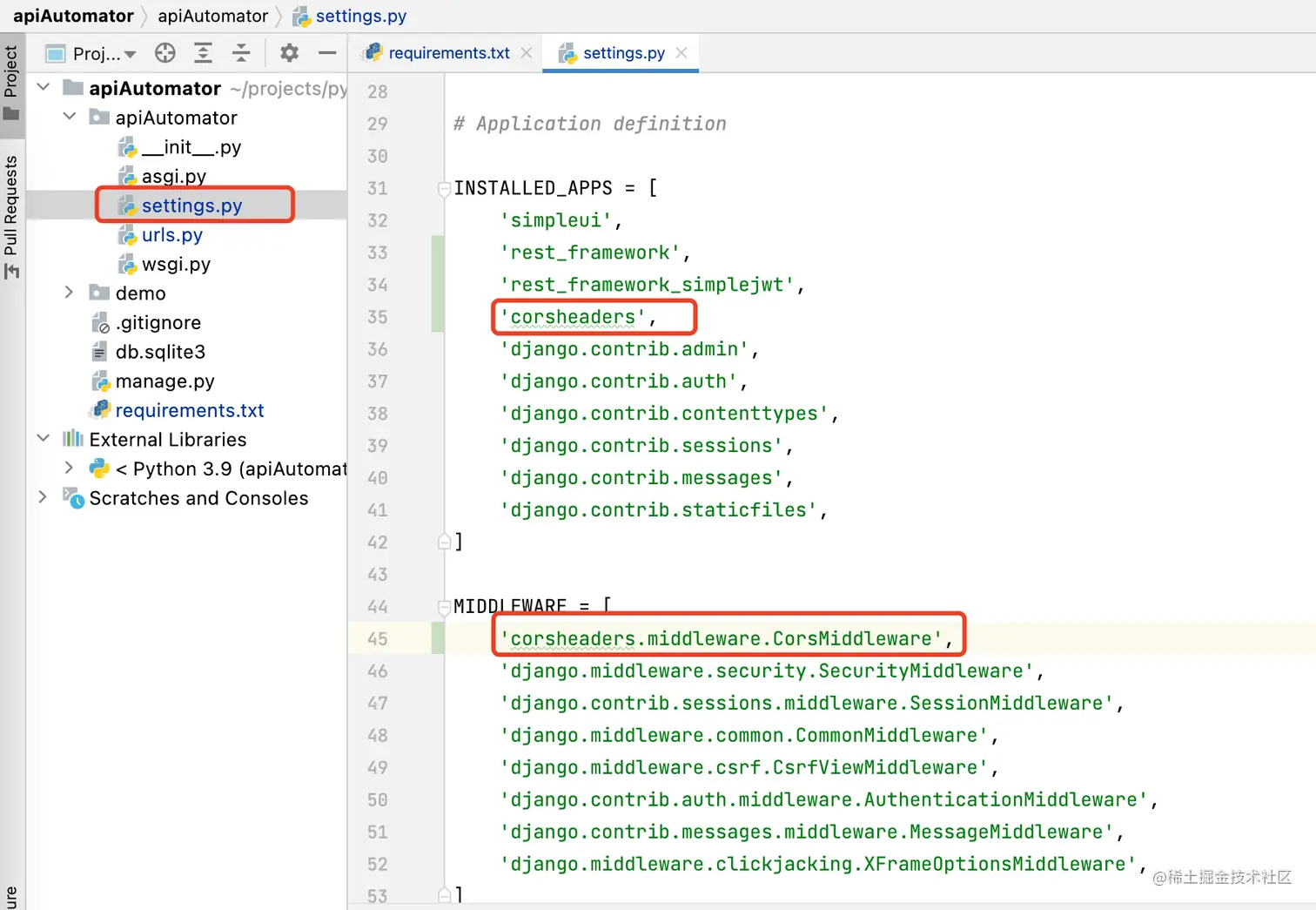
Task: Open the Pull Requests side tab
Action: [x=11, y=218]
